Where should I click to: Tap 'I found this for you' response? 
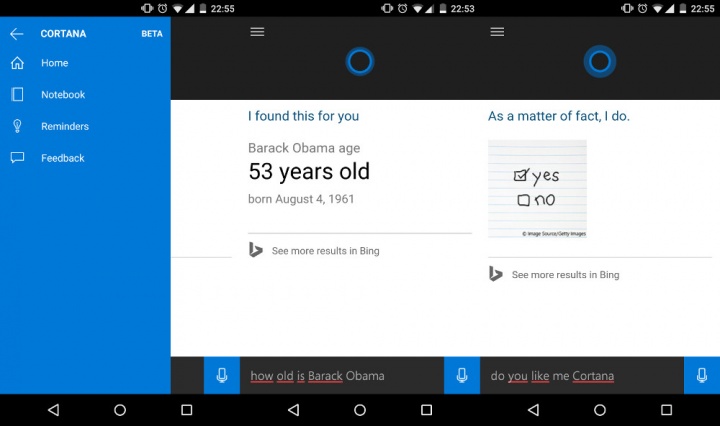coord(304,116)
